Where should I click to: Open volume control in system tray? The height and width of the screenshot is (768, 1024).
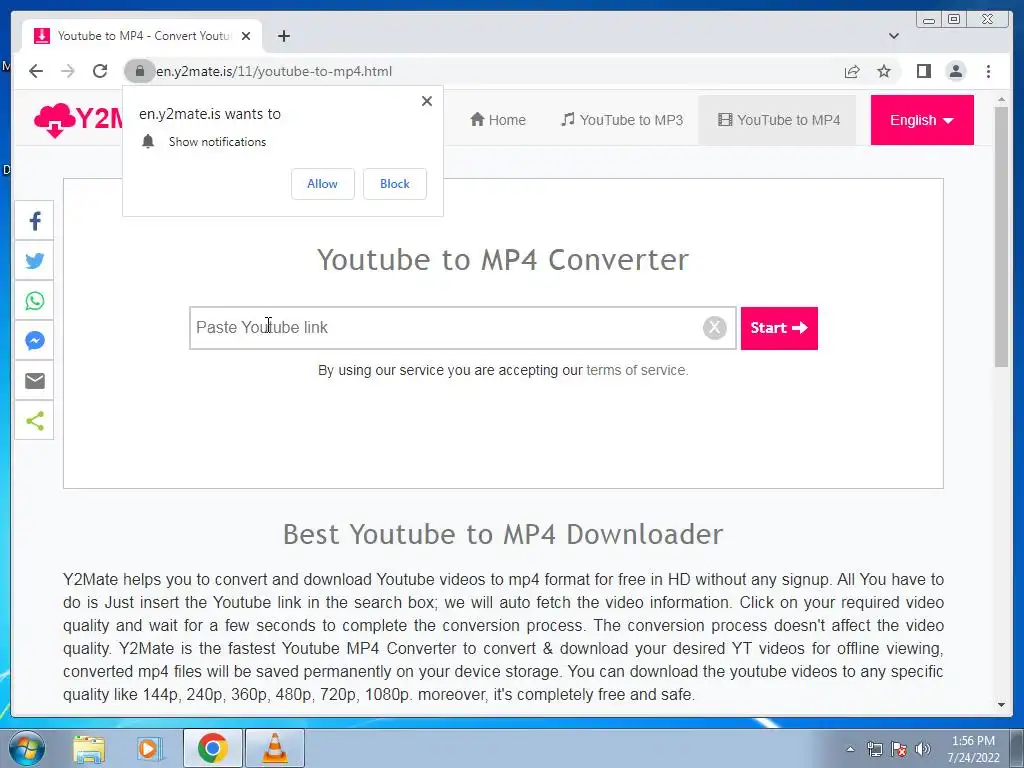coord(923,749)
